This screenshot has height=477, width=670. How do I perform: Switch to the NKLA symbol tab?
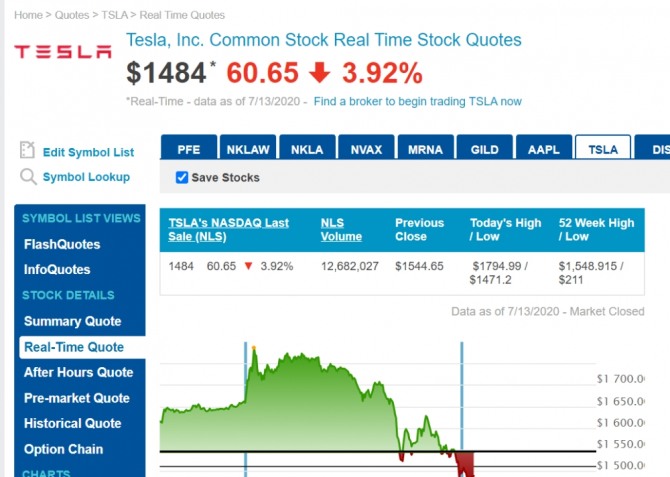pos(306,149)
